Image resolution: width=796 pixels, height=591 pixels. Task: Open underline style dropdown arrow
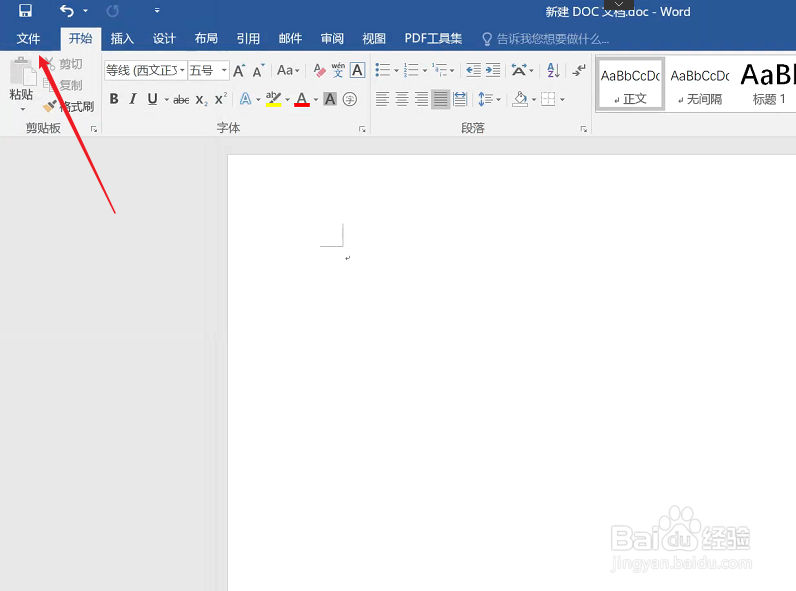click(166, 100)
